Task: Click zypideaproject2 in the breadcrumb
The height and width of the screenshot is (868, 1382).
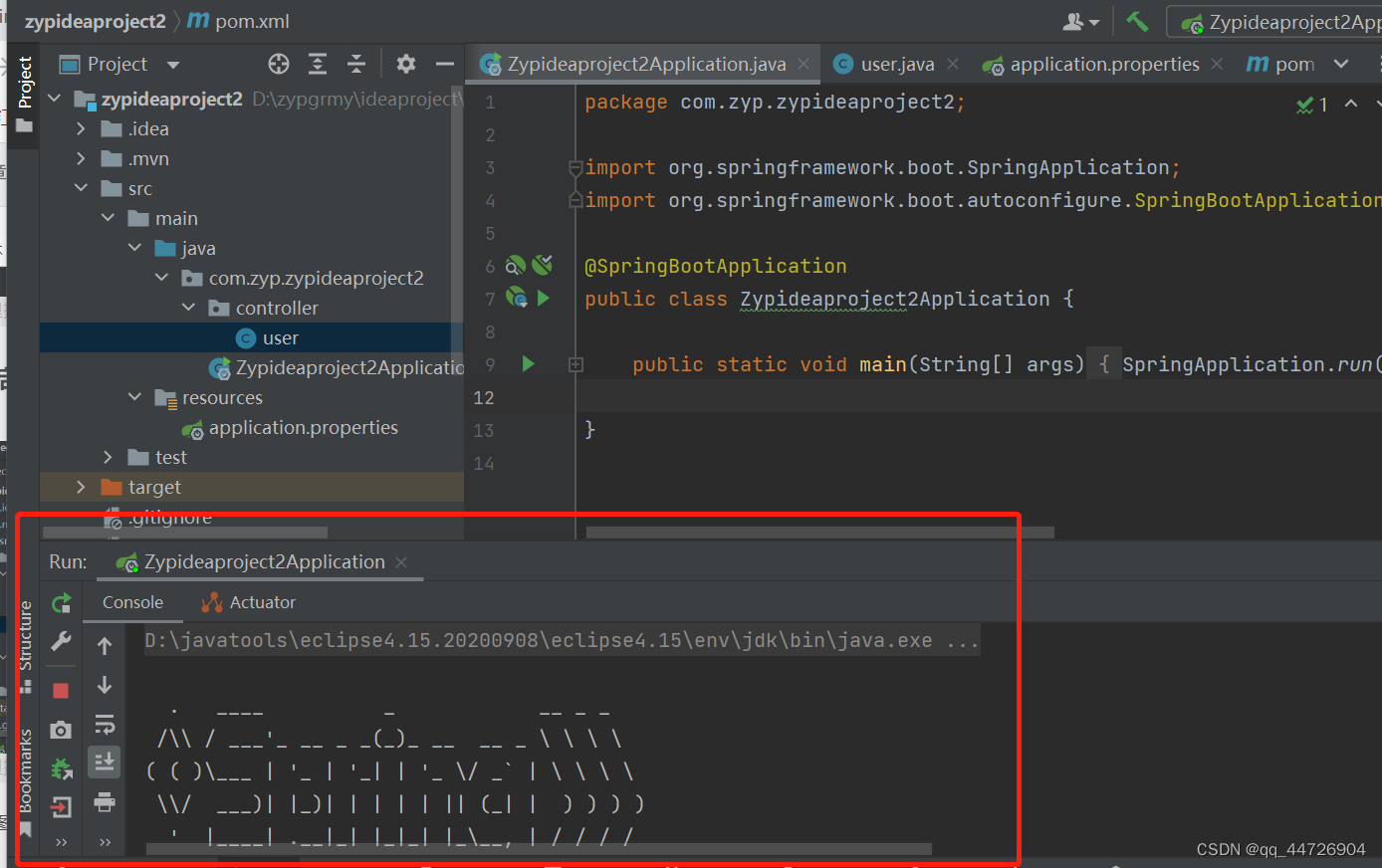Action: (x=96, y=21)
